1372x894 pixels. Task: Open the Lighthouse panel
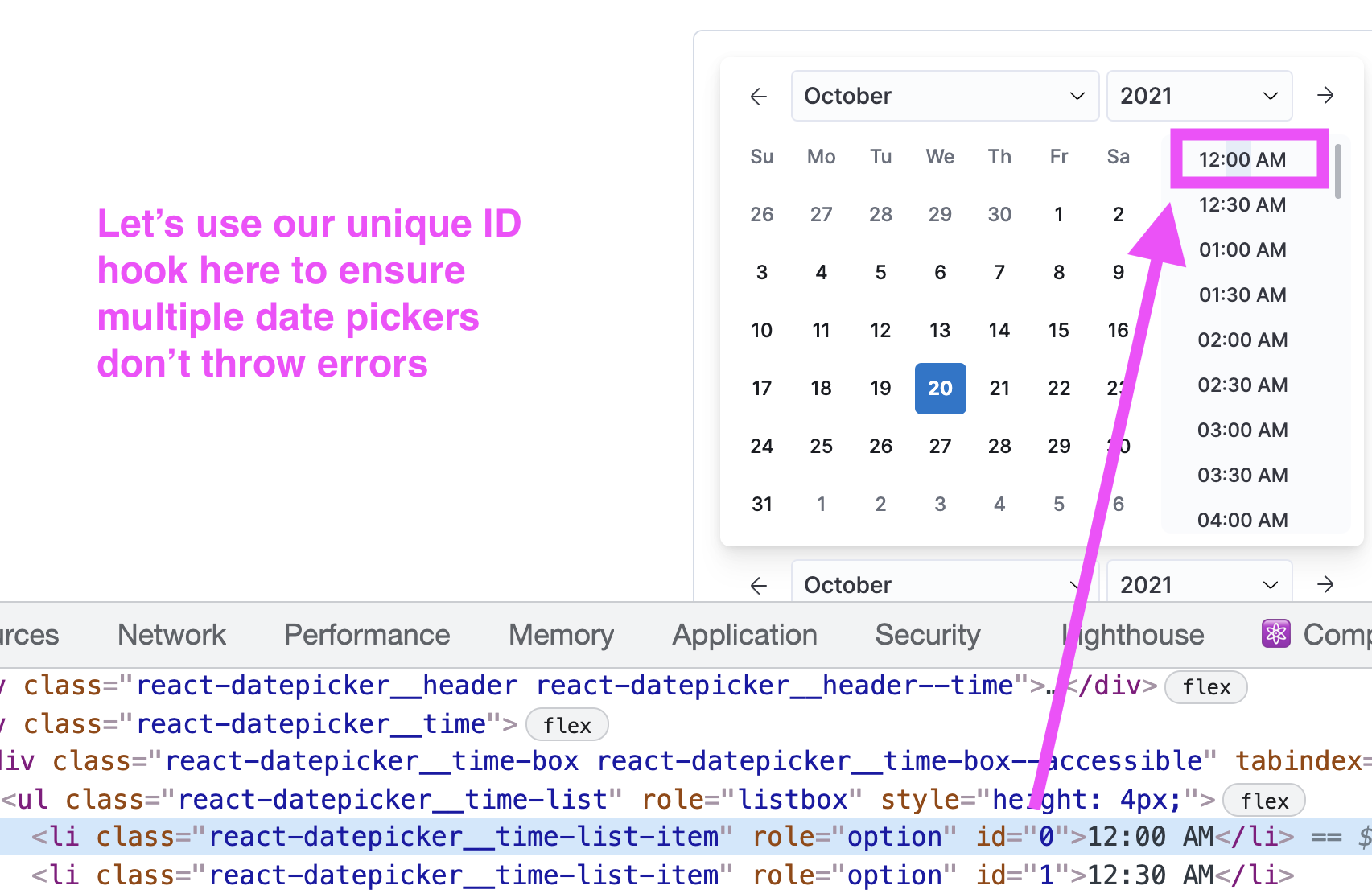[1132, 634]
